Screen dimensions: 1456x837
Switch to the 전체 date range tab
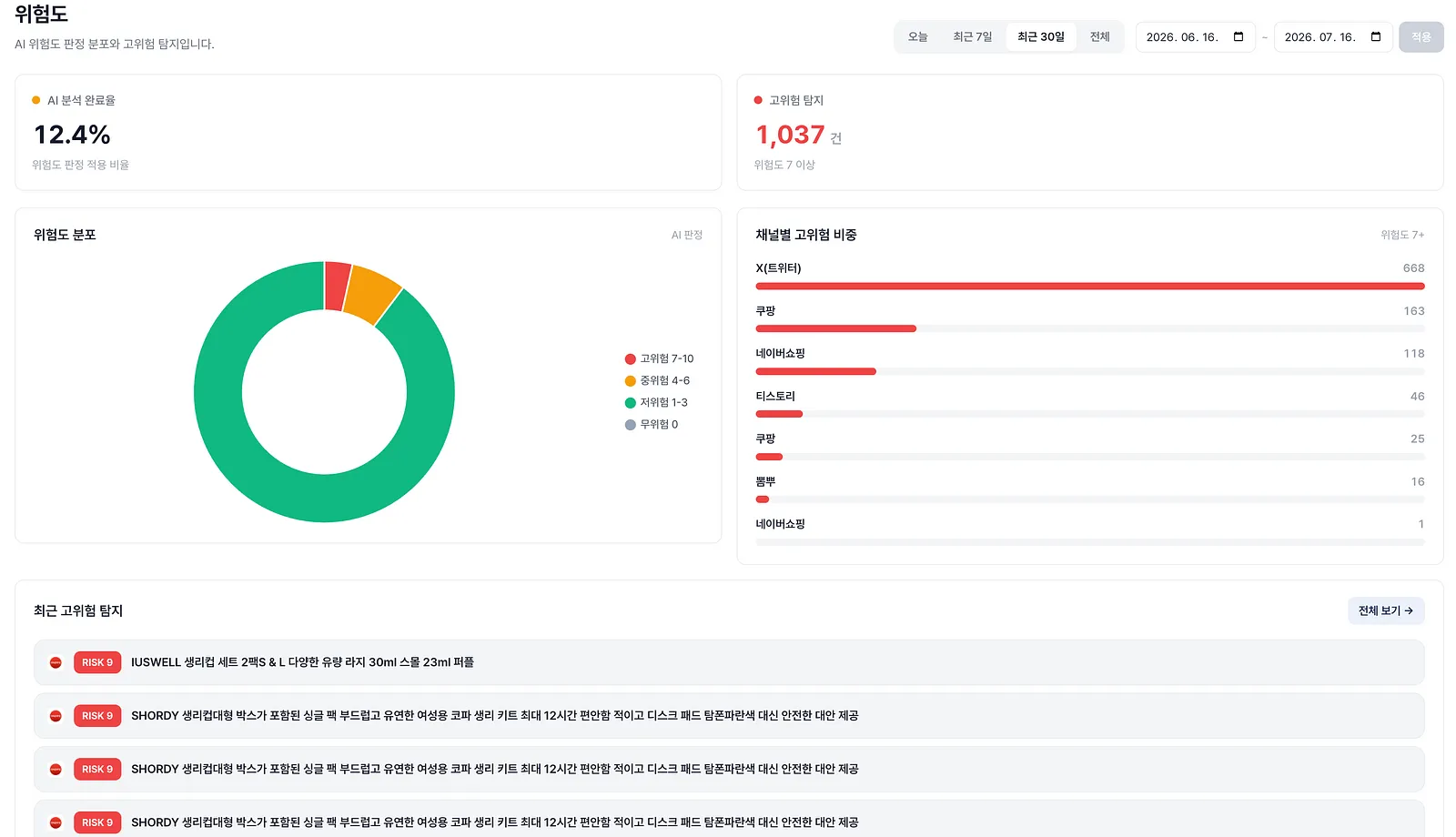1100,37
